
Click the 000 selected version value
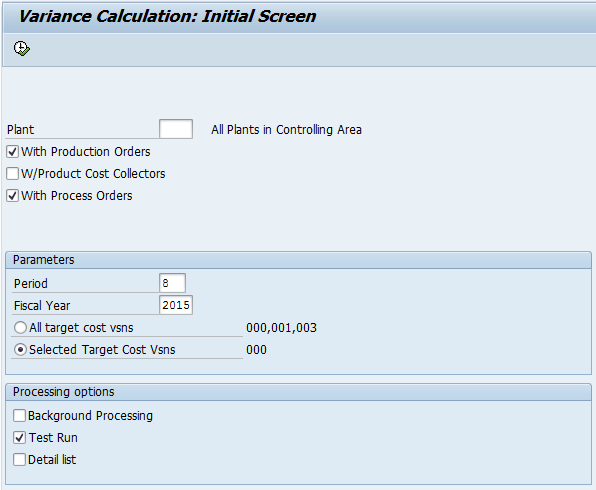point(256,350)
